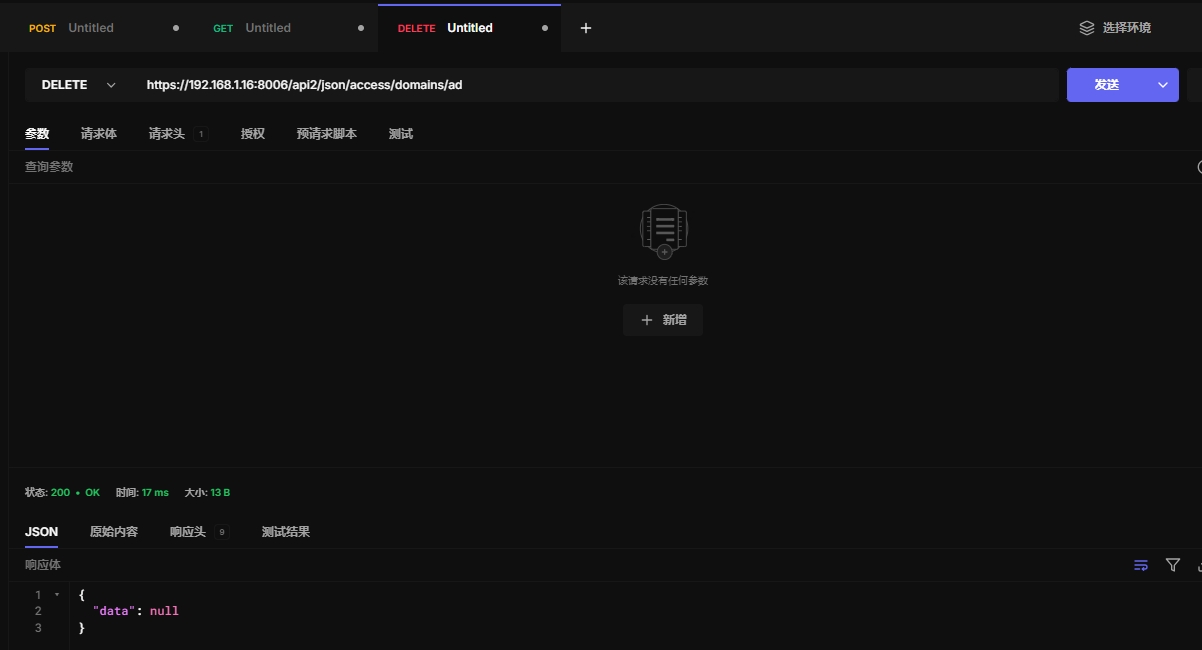Click unsaved dot on GET Untitled tab
Image resolution: width=1202 pixels, height=650 pixels.
click(361, 28)
